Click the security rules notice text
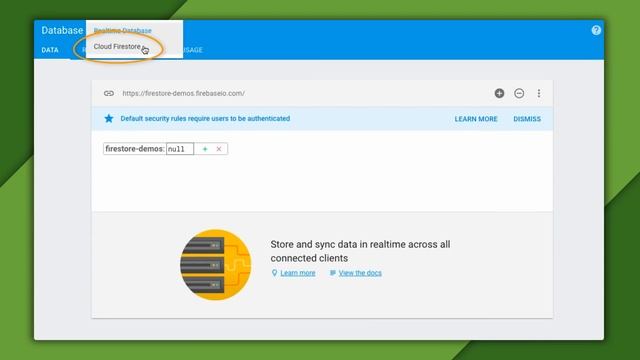The height and width of the screenshot is (360, 640). (x=205, y=118)
